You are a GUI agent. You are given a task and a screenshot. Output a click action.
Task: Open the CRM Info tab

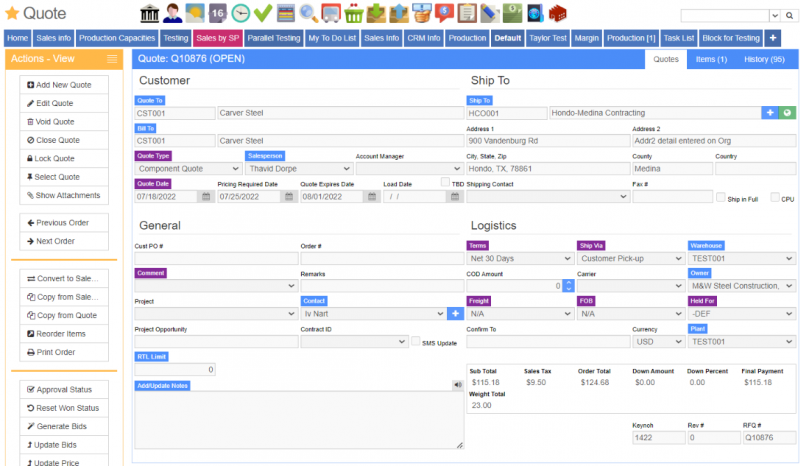(x=423, y=37)
